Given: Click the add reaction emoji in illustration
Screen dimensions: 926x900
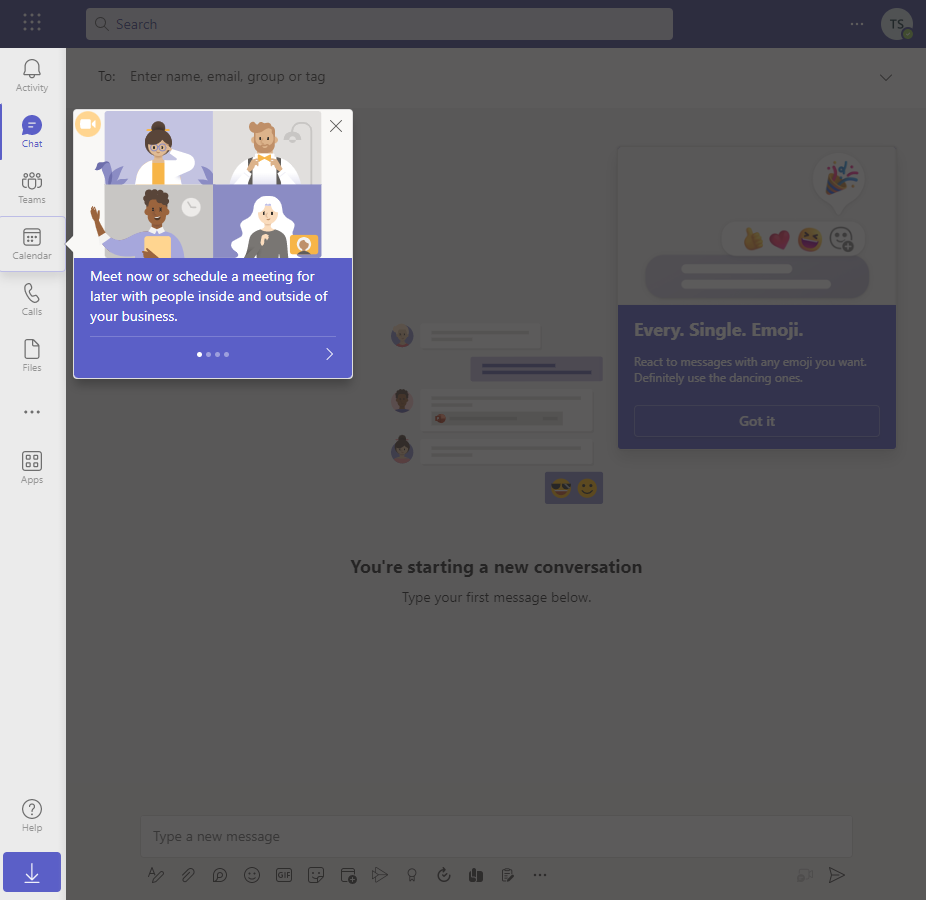Looking at the screenshot, I should pos(842,239).
